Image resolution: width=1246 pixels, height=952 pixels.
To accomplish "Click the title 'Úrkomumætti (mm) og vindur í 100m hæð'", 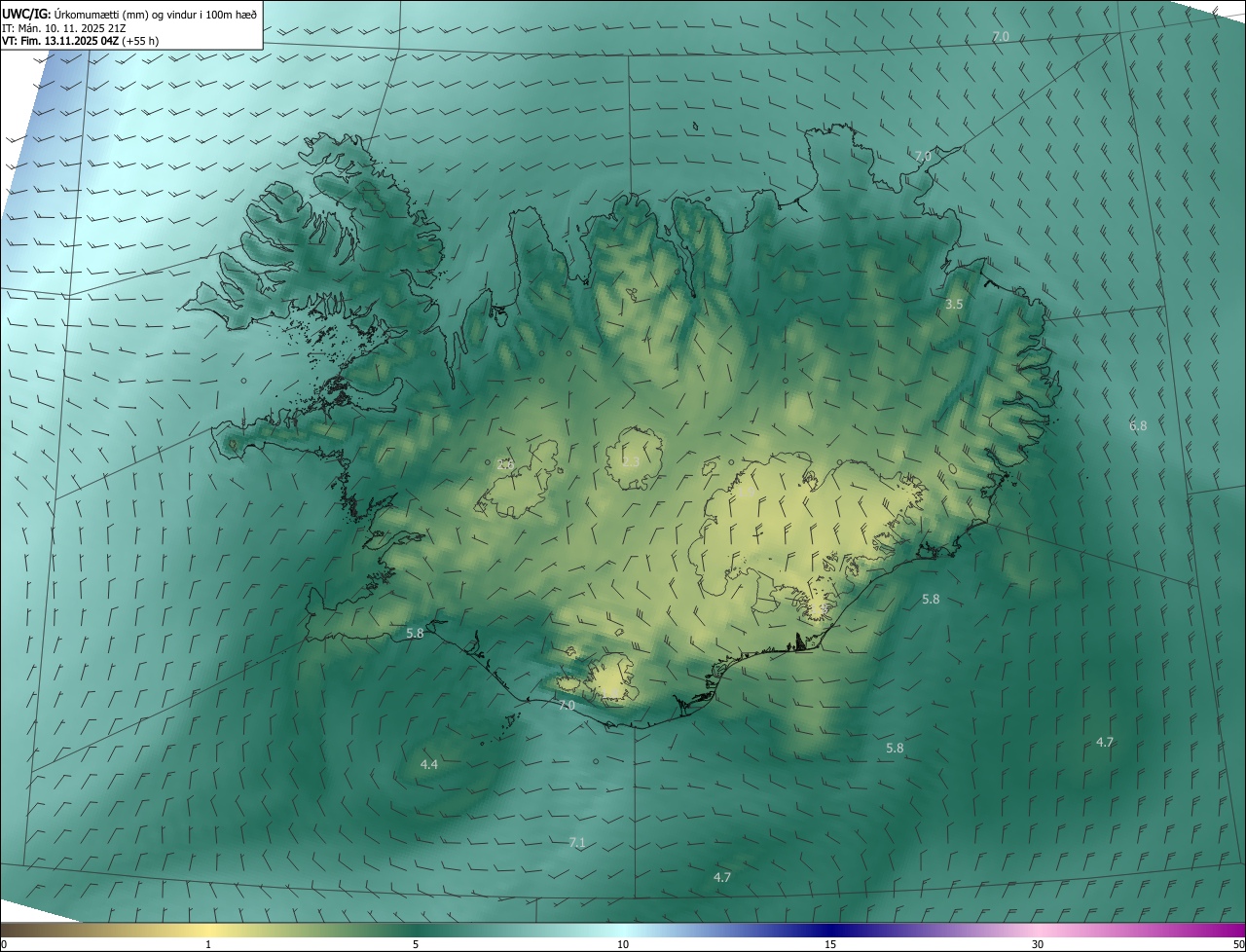I will click(x=155, y=13).
